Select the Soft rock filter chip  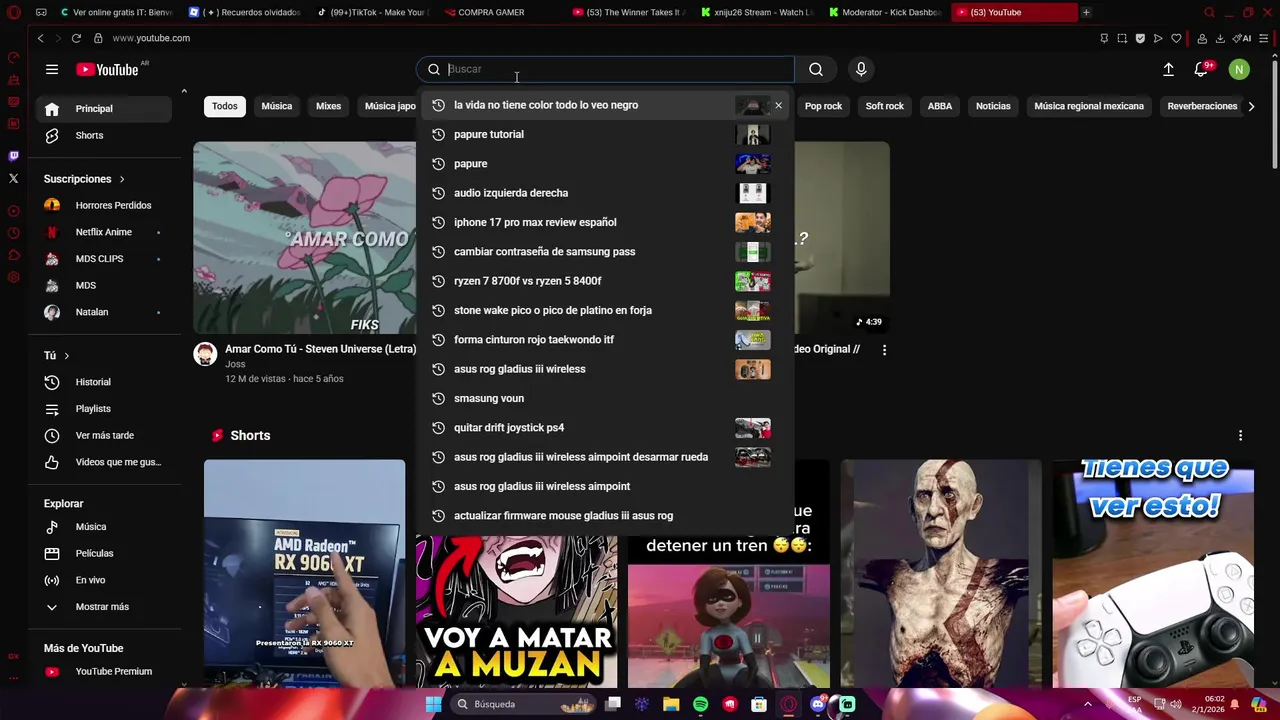[885, 106]
